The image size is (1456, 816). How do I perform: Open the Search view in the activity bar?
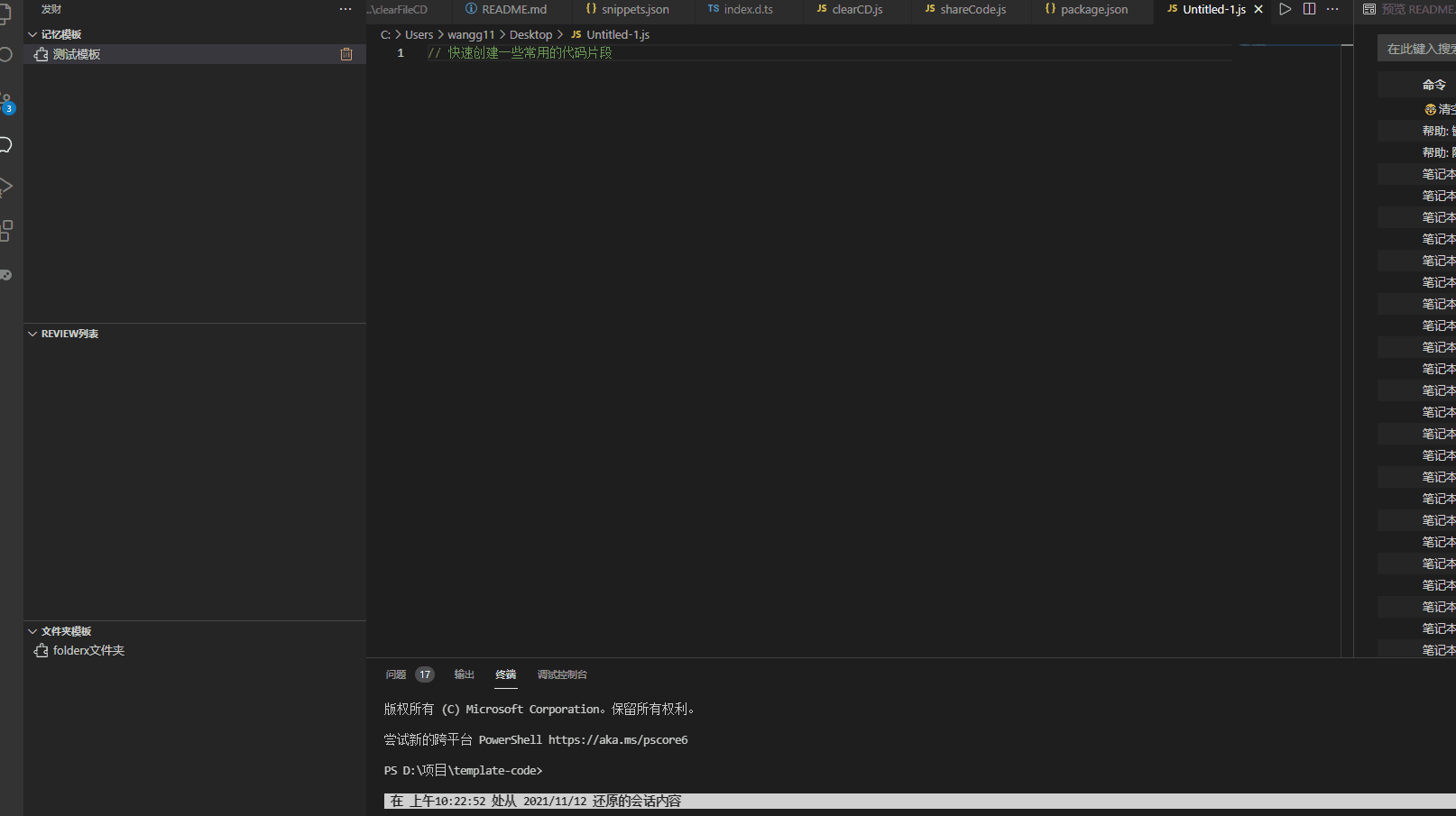point(5,55)
